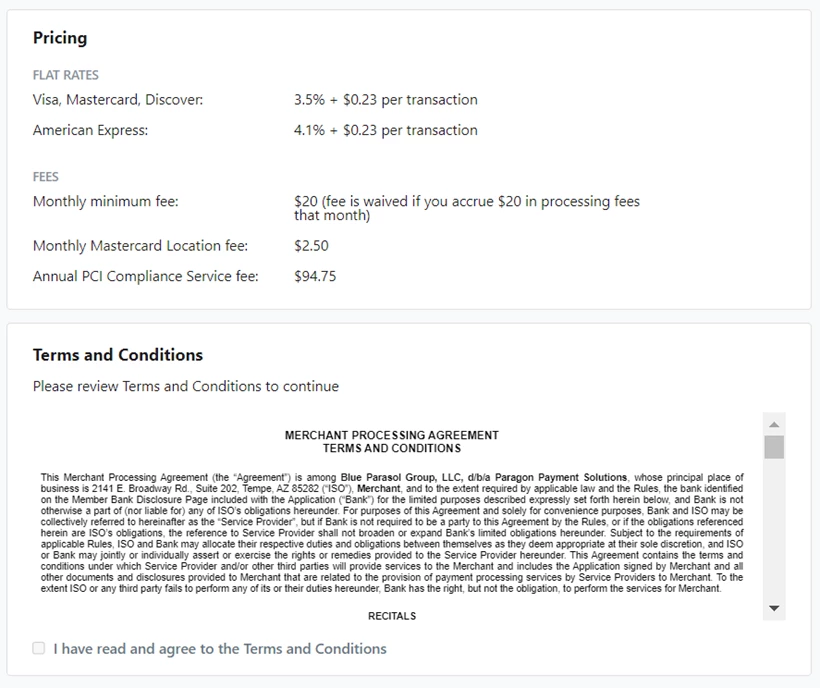Select the Monthly minimum fee entry
The height and width of the screenshot is (688, 820).
107,201
